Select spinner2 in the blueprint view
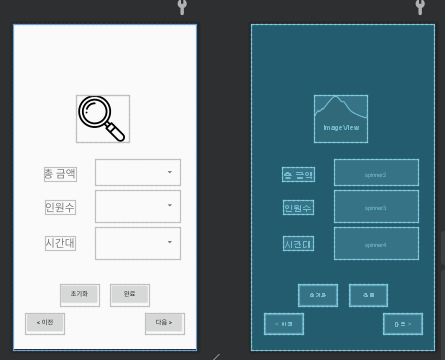 [376, 172]
